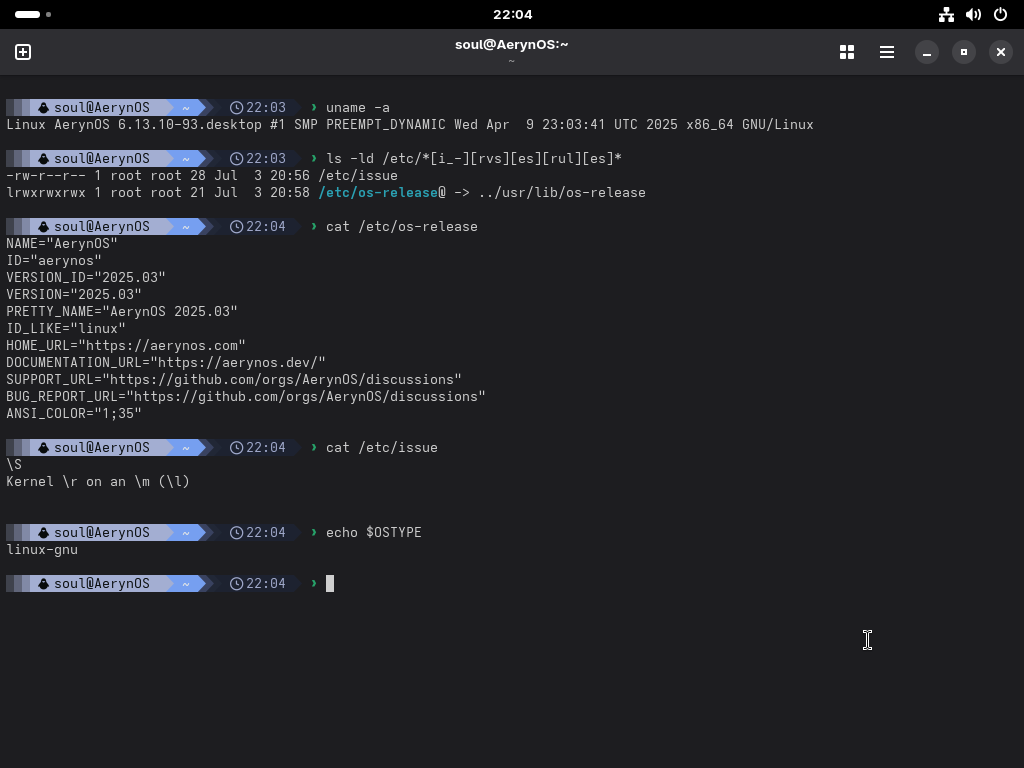This screenshot has height=768, width=1024.
Task: Click the 'cat /etc/issue' command
Action: coord(381,447)
